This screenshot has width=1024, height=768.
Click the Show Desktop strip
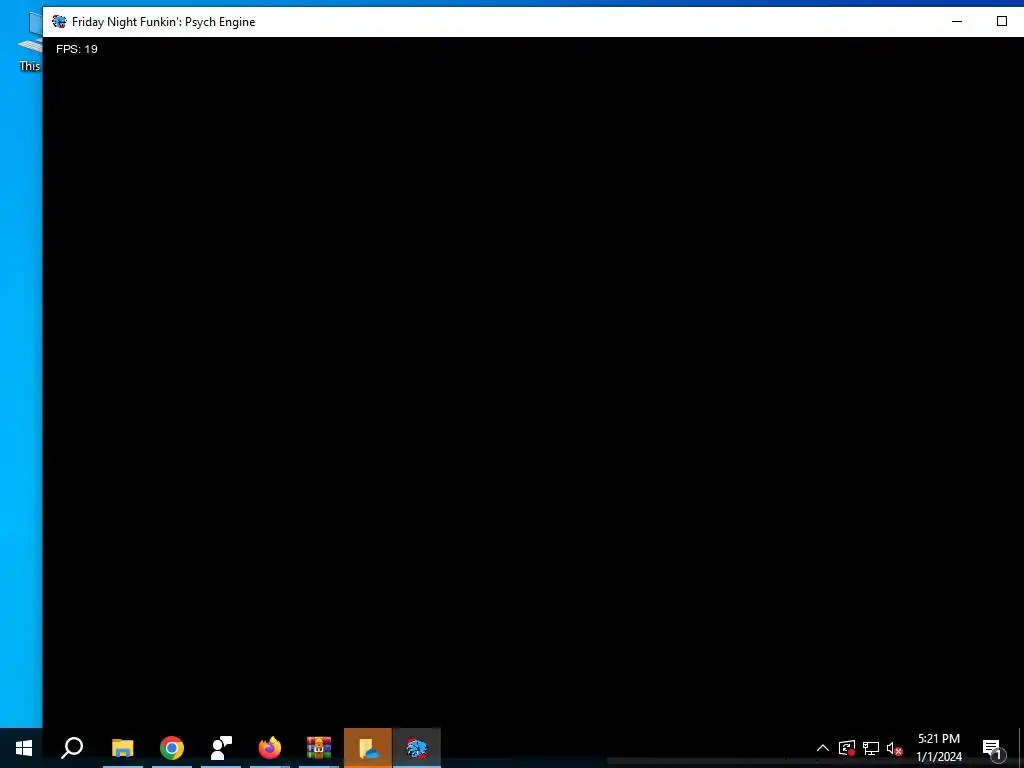coord(1021,748)
